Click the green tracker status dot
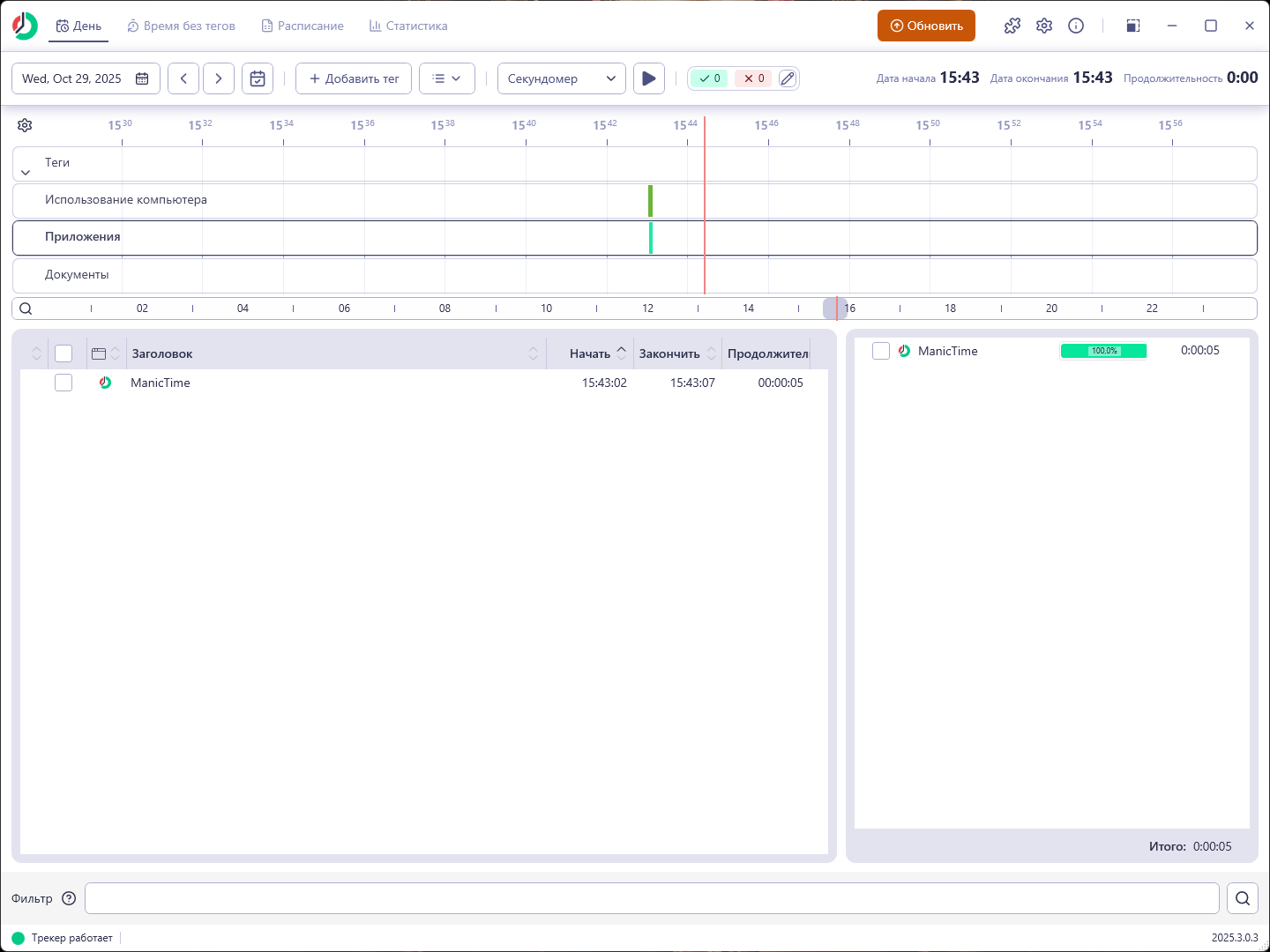Screen dimensions: 1270x952 [x=18, y=938]
